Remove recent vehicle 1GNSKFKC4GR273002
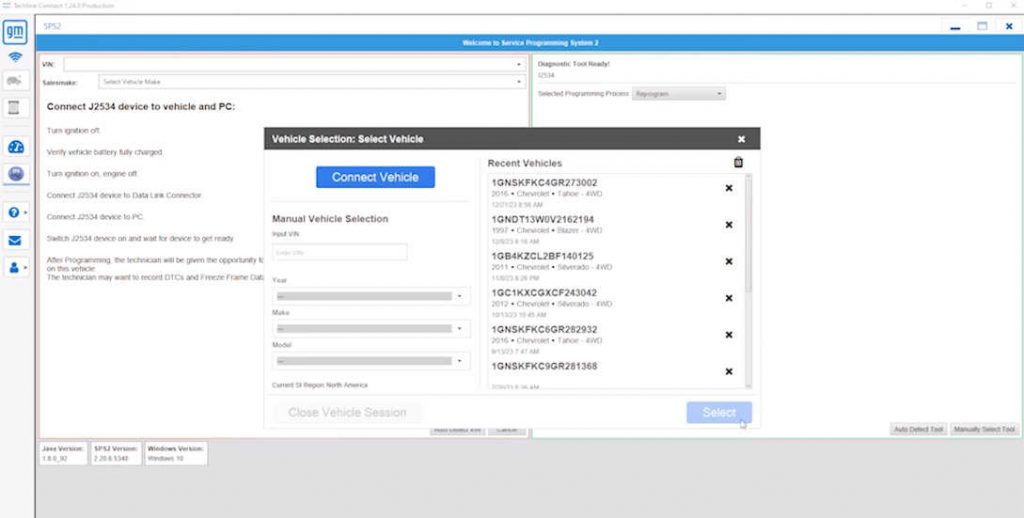1024x518 pixels. point(728,188)
